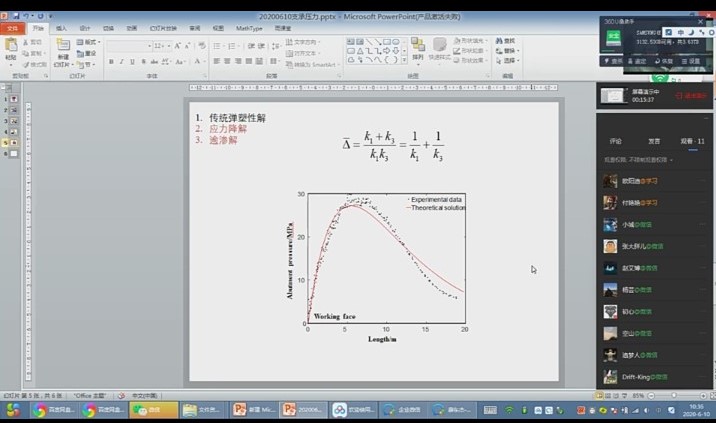Toggle text Shadow formatting
The image size is (716, 423).
[x=143, y=61]
